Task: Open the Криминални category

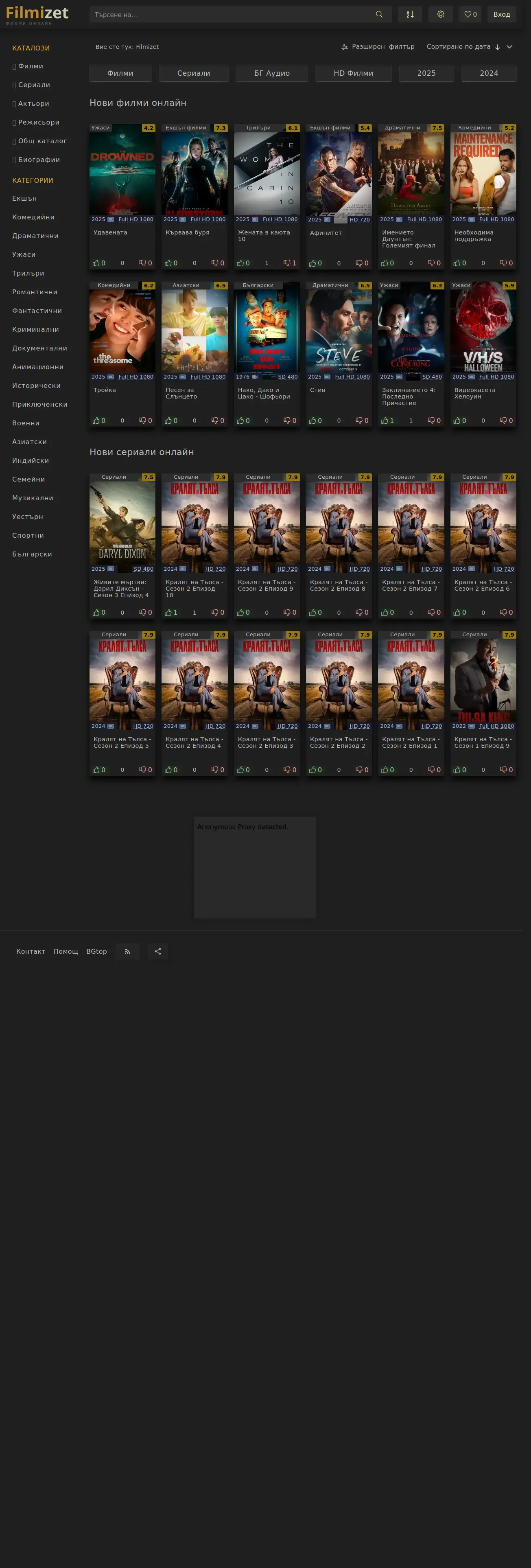Action: pos(36,330)
